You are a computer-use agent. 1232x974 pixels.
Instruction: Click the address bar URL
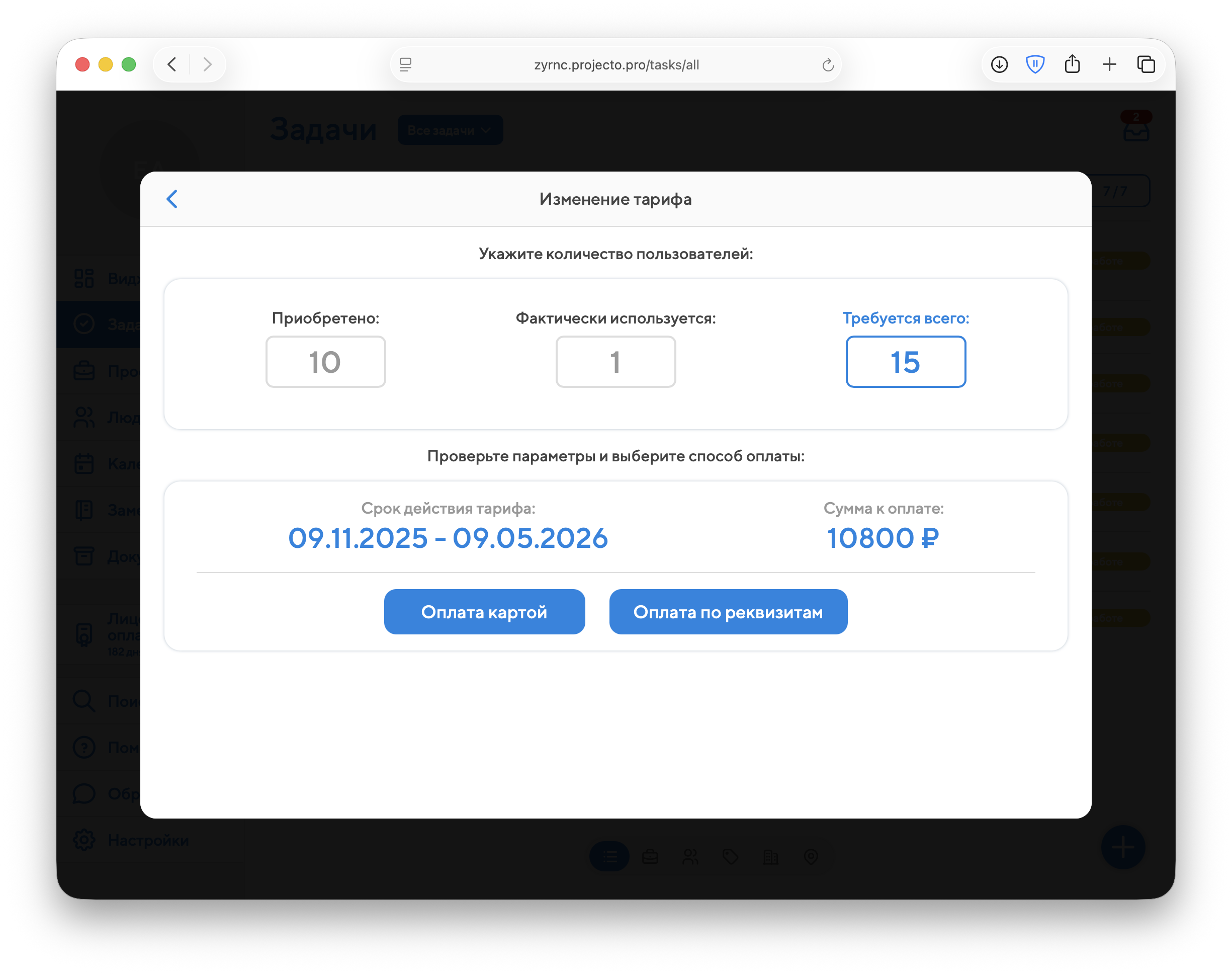point(616,65)
